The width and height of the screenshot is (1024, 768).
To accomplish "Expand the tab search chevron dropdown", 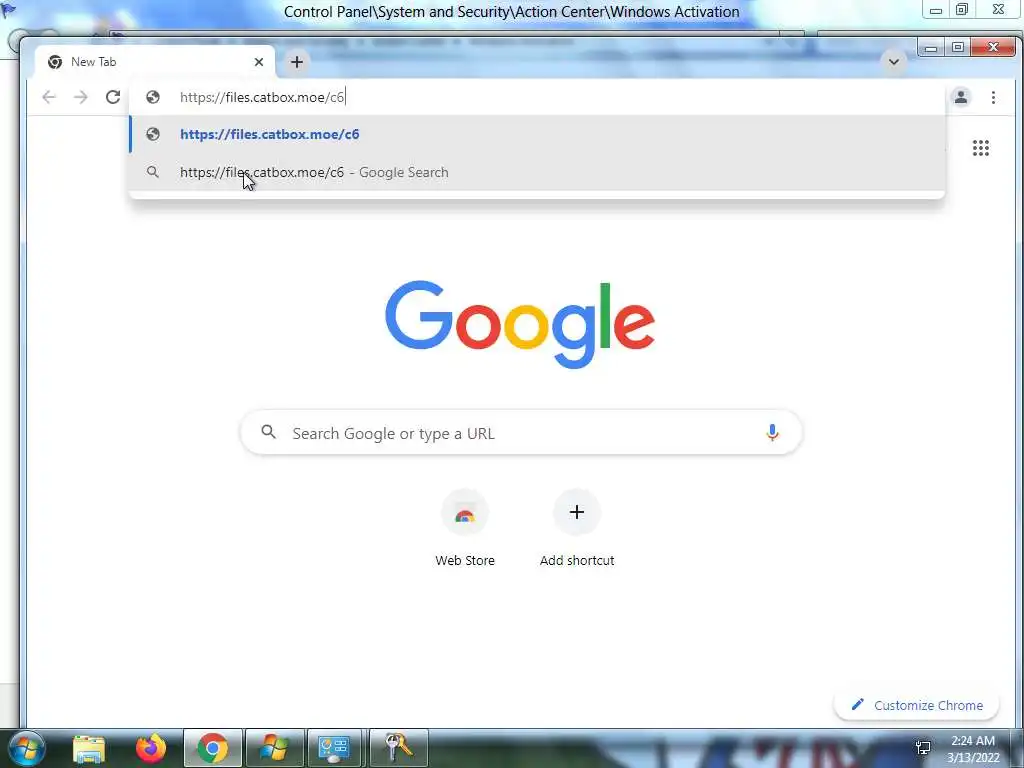I will pyautogui.click(x=894, y=62).
